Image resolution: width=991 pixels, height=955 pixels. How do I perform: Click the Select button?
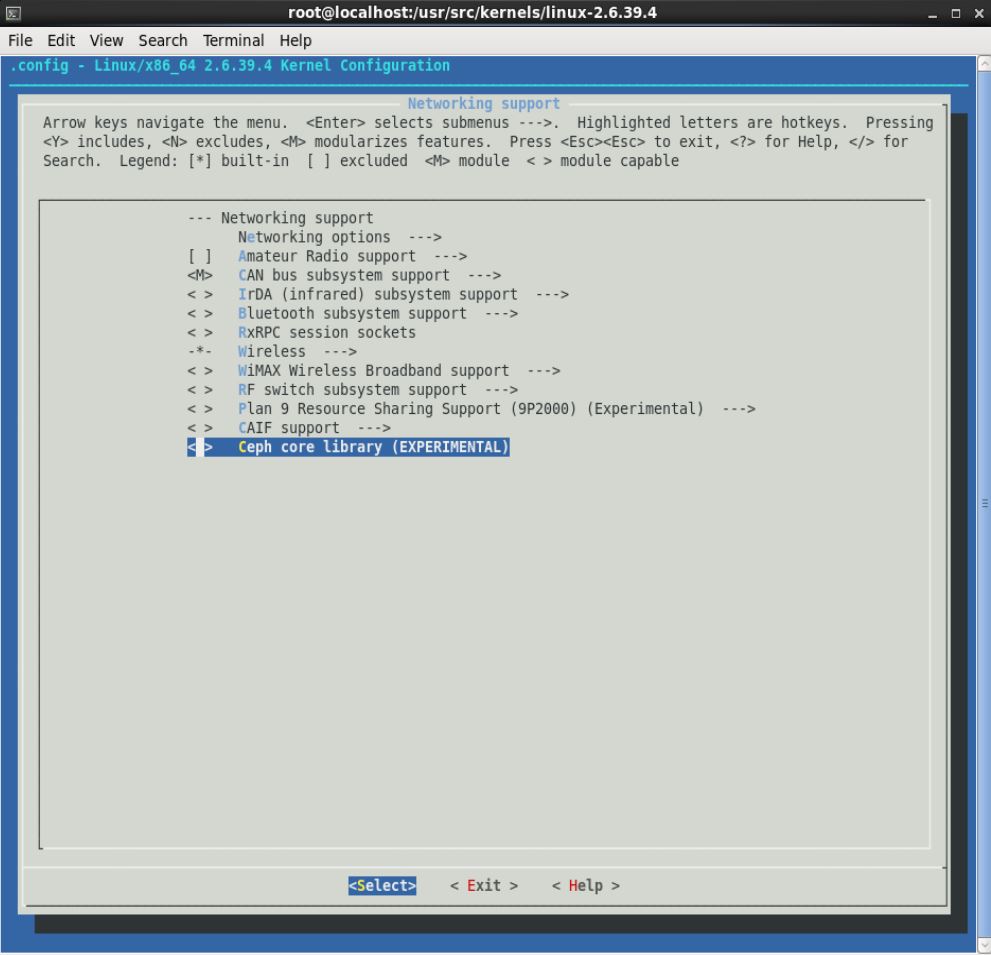pos(382,886)
